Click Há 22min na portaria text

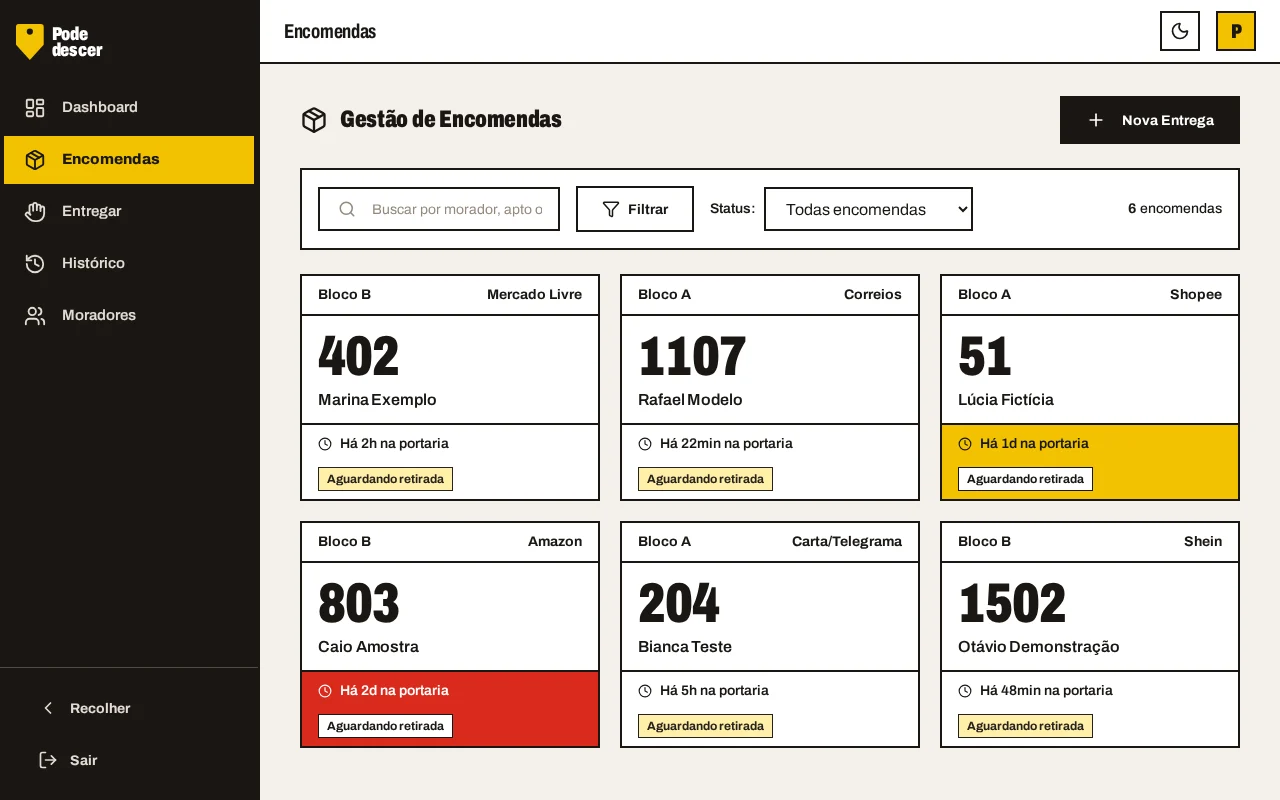tap(726, 444)
